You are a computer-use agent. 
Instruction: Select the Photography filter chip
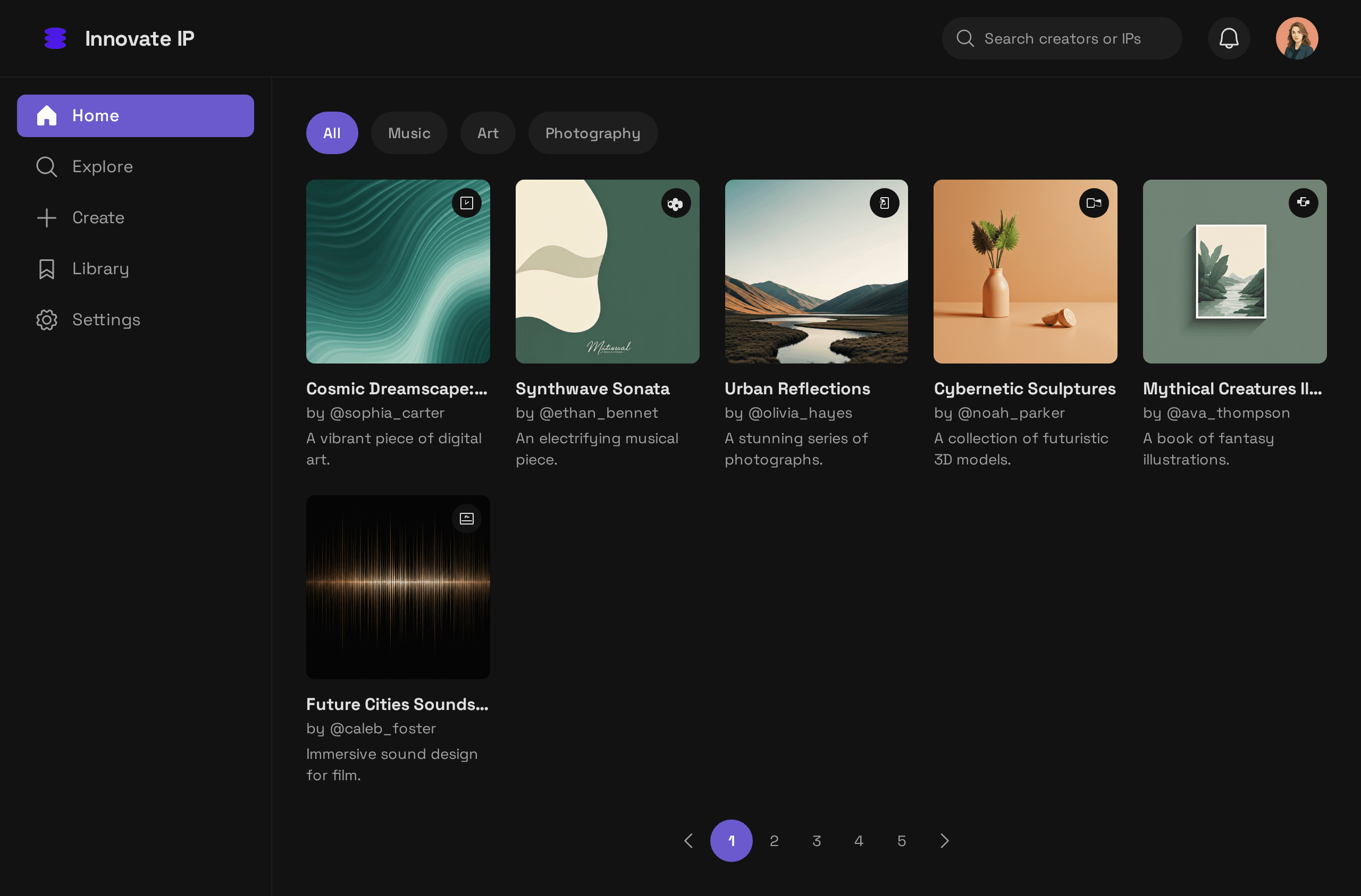pyautogui.click(x=592, y=133)
